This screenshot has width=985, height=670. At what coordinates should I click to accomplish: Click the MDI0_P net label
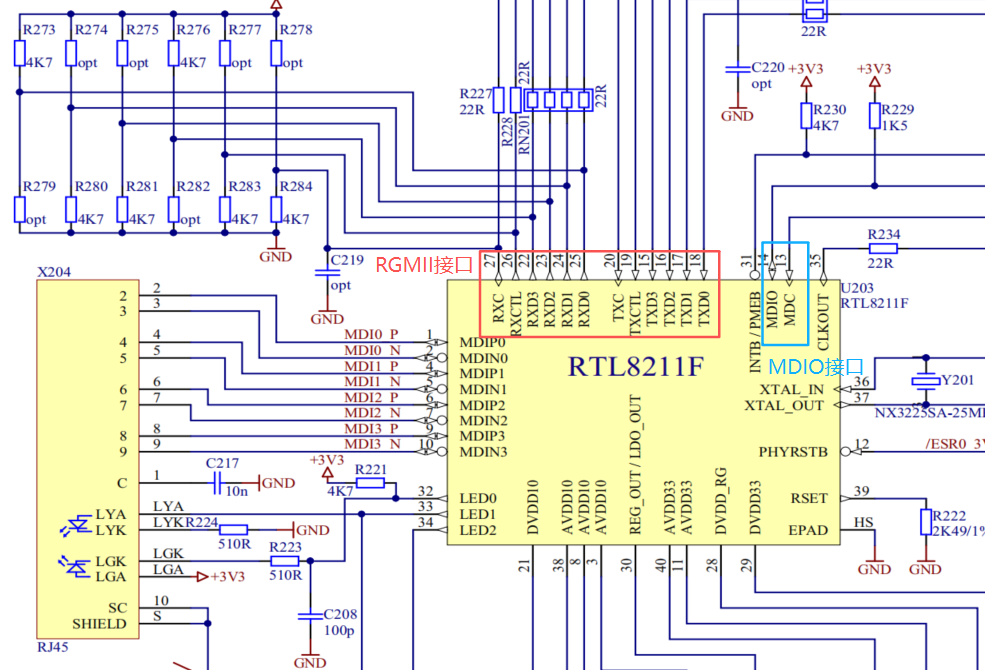click(x=371, y=335)
